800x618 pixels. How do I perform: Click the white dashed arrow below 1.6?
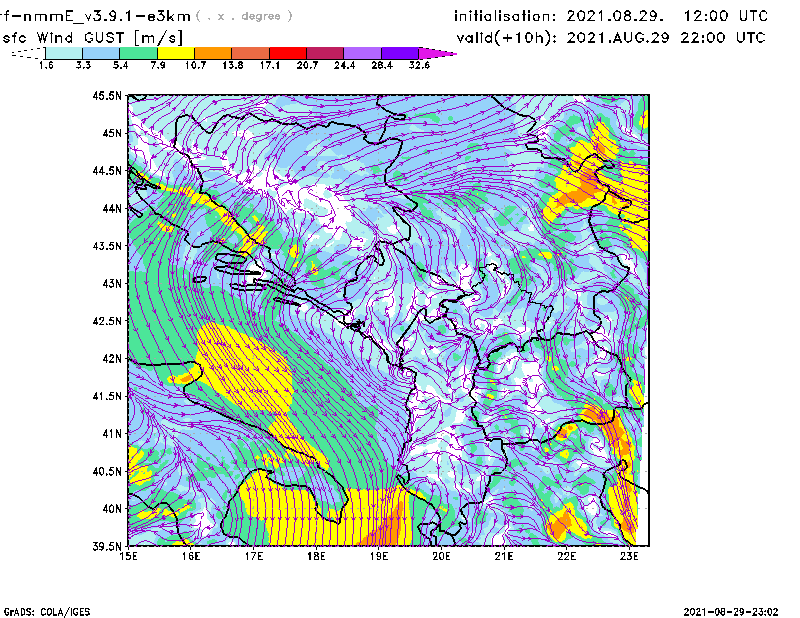[28, 53]
